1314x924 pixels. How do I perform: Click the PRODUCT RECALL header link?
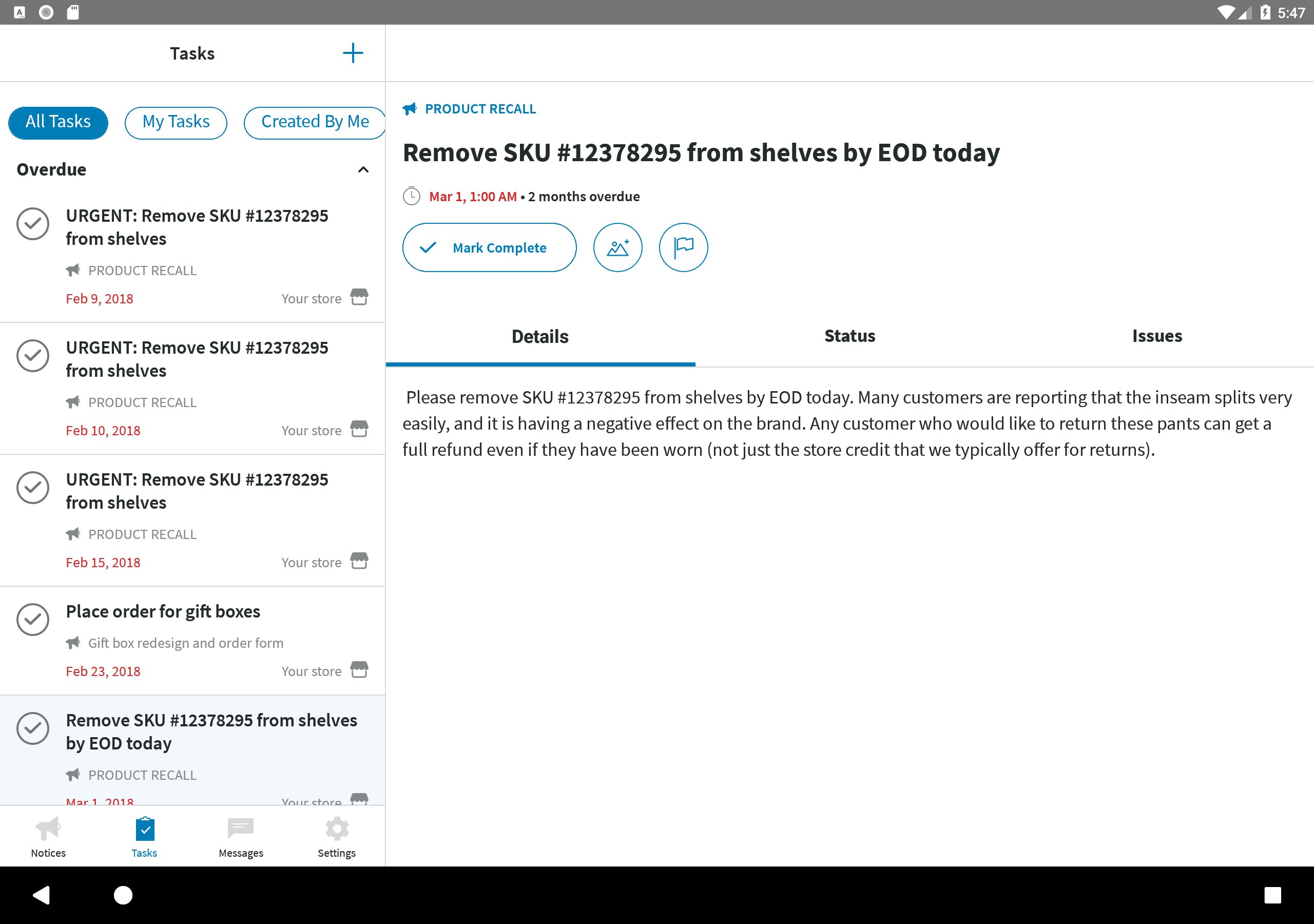[479, 109]
